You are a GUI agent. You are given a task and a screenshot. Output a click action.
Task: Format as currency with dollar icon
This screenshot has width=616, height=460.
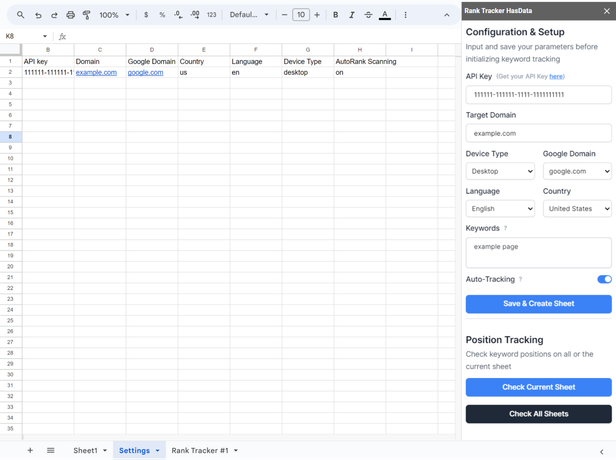(146, 15)
